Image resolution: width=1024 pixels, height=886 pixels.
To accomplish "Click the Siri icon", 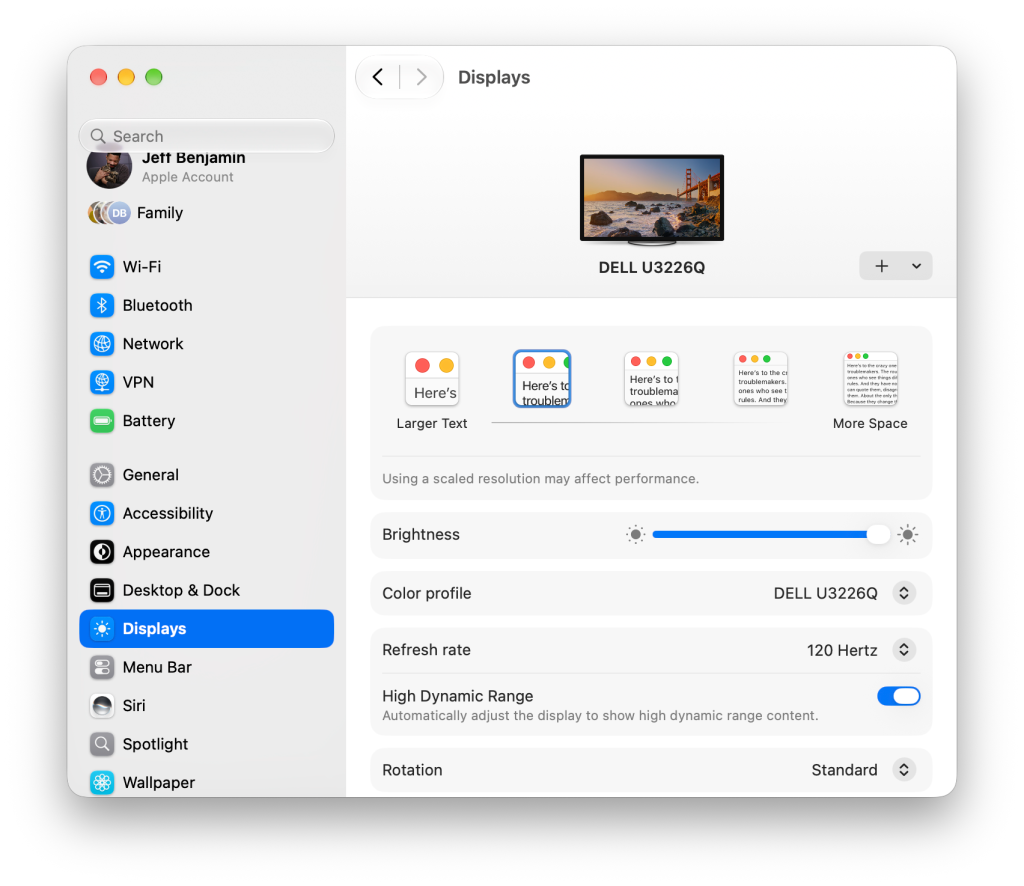I will 102,706.
